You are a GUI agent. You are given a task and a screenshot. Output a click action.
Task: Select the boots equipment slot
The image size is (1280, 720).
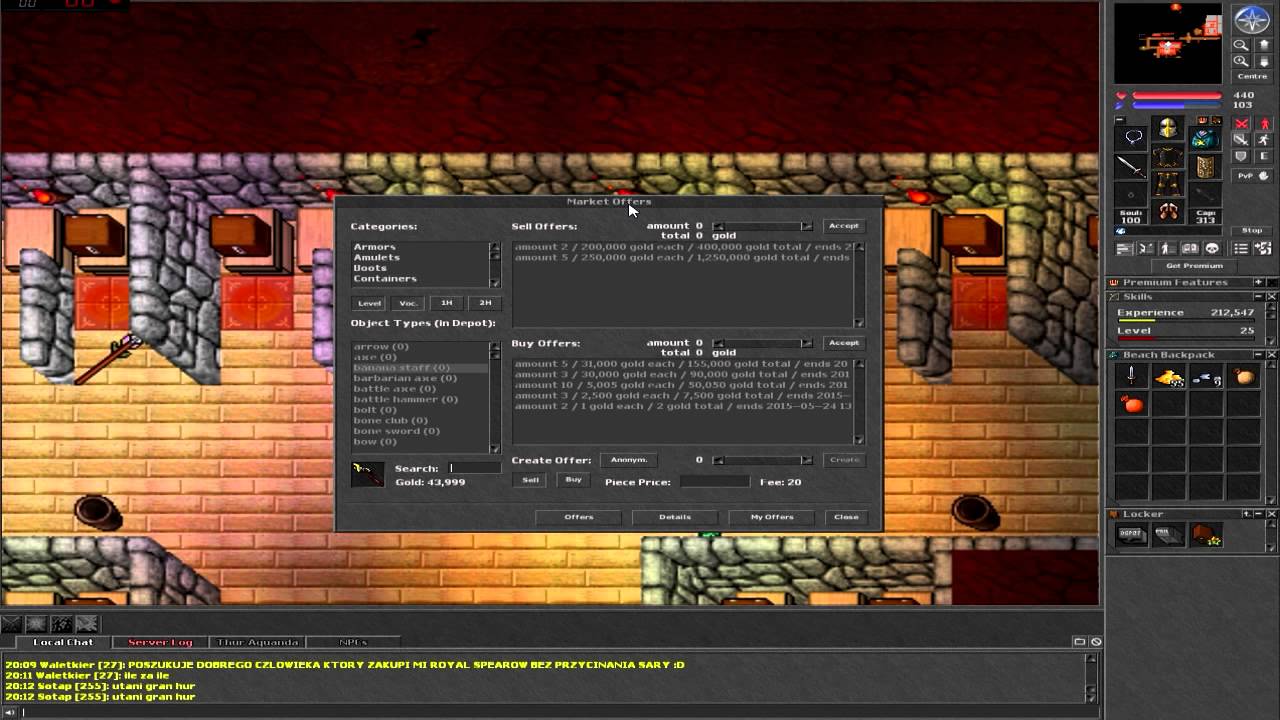coord(1168,211)
